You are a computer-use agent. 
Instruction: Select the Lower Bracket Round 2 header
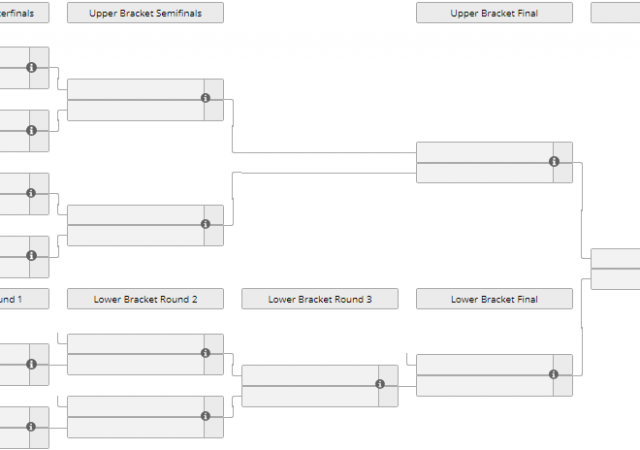pyautogui.click(x=145, y=299)
